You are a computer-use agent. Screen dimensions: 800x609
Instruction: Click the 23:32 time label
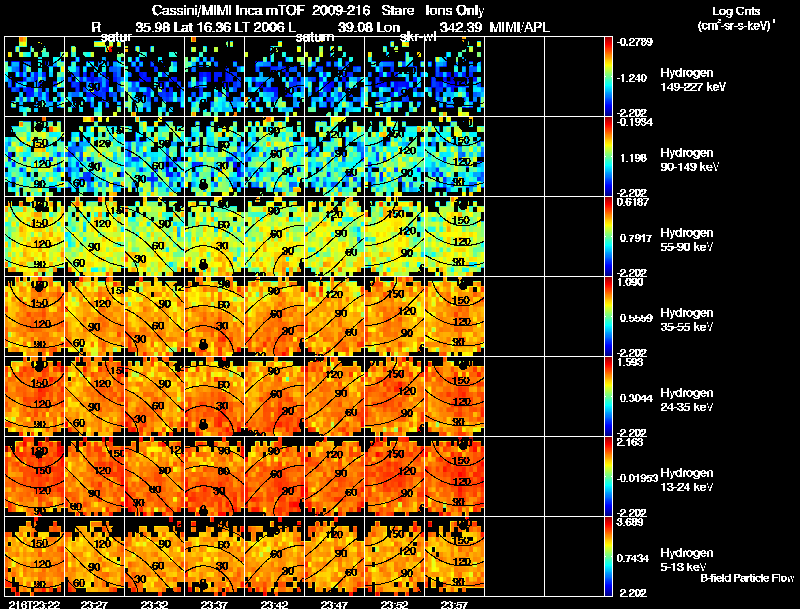(x=154, y=604)
